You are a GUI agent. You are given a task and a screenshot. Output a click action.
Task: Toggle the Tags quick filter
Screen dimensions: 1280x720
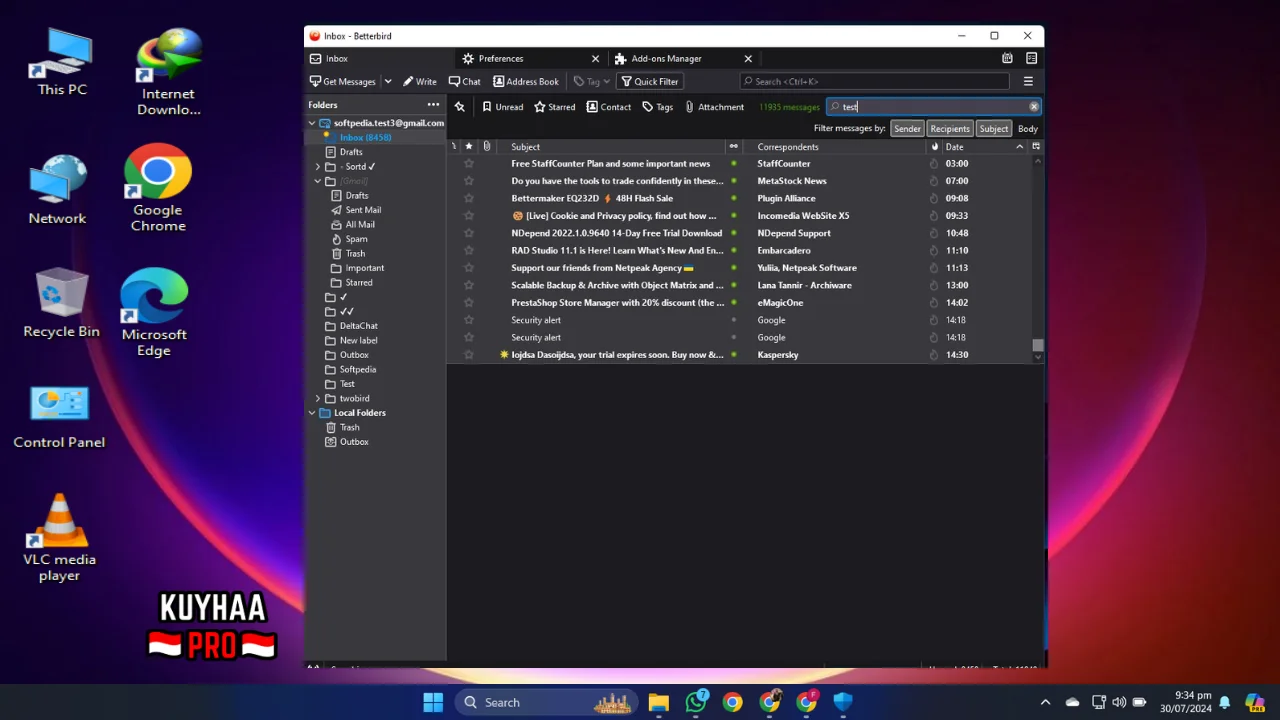(657, 107)
